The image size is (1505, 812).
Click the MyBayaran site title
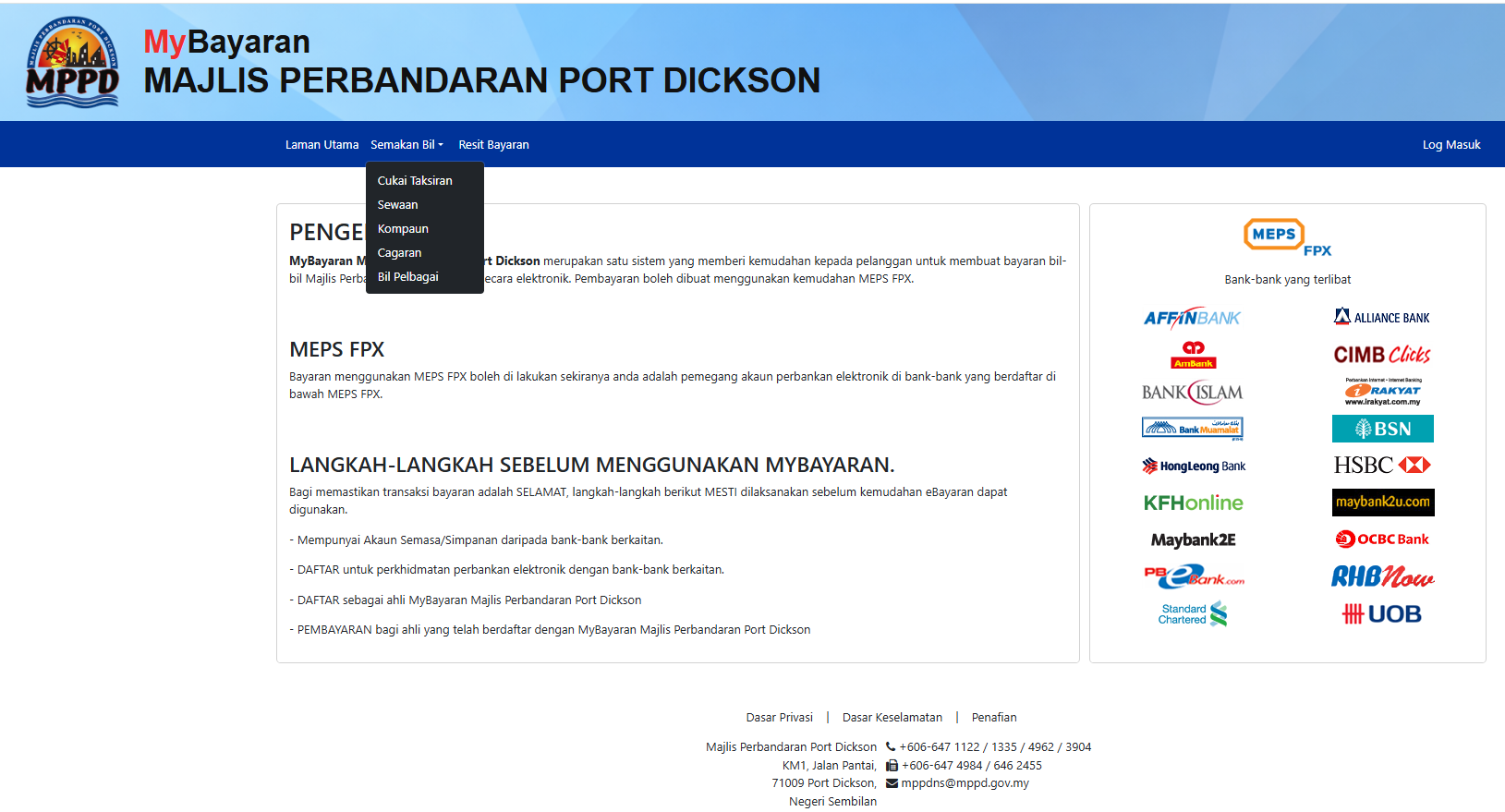(x=226, y=42)
